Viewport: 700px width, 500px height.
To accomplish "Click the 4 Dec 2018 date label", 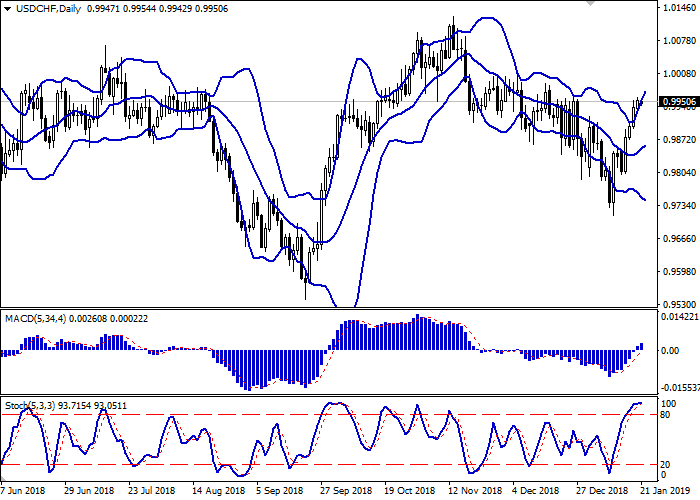I will (x=536, y=491).
